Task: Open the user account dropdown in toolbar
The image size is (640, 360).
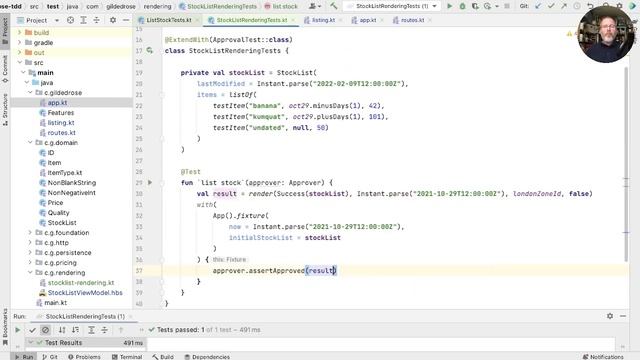Action: (x=314, y=6)
